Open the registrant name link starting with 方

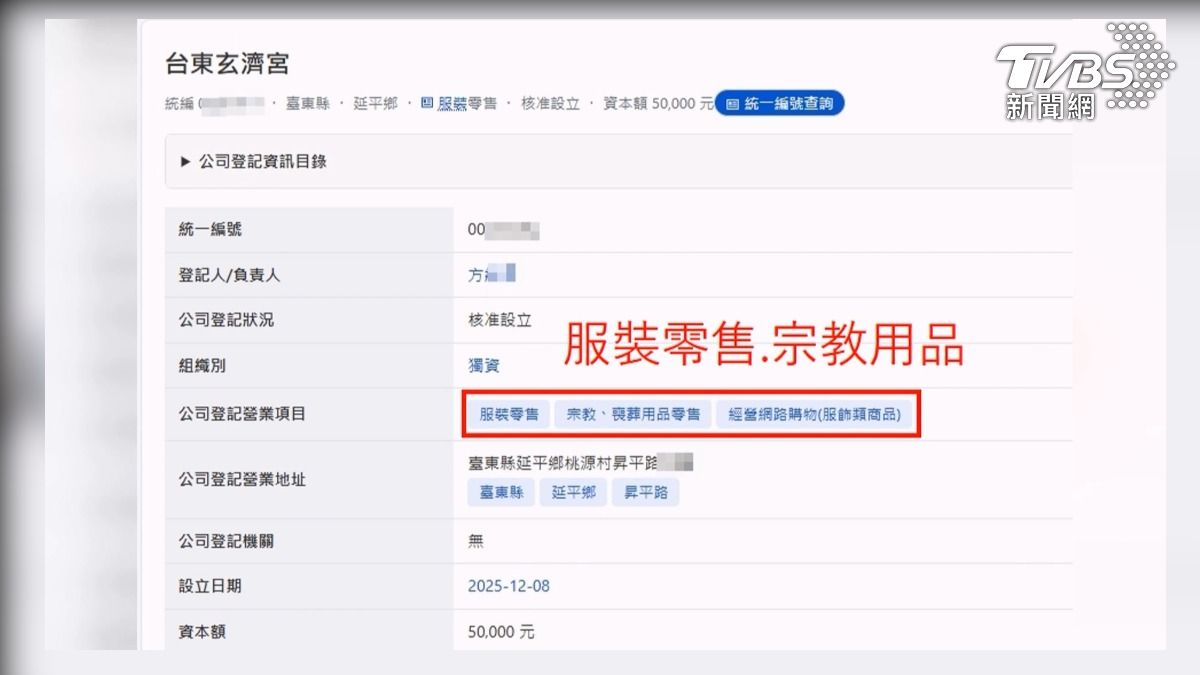[491, 275]
